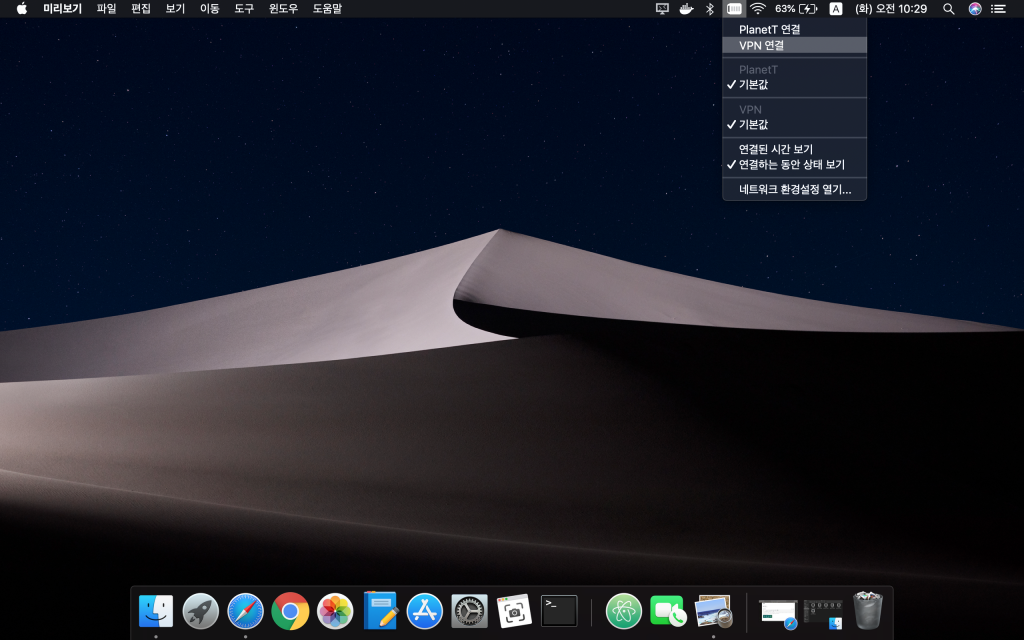Open Notification Center list icon
Viewport: 1024px width, 640px height.
tap(998, 8)
